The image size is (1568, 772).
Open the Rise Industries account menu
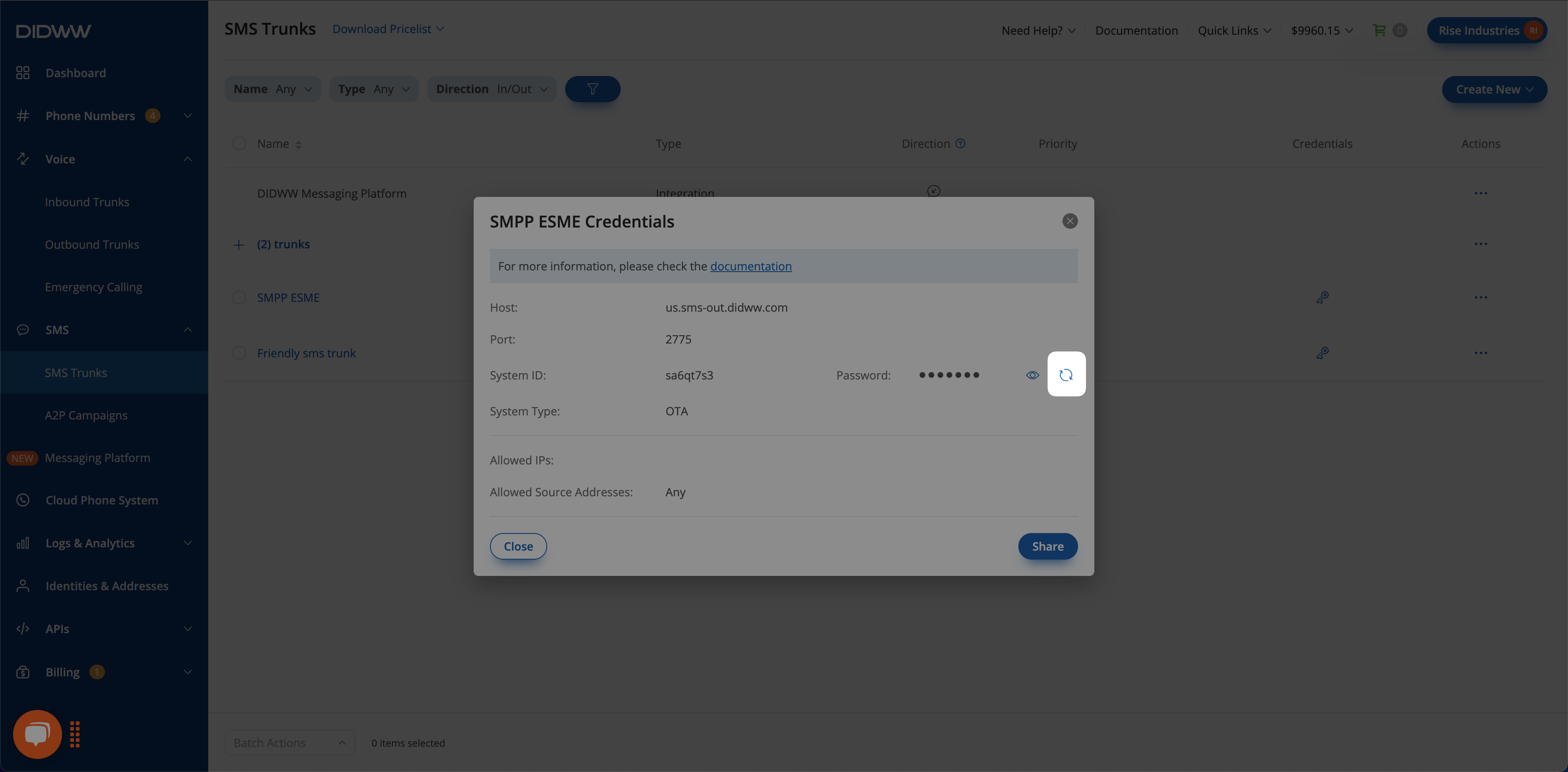1487,31
